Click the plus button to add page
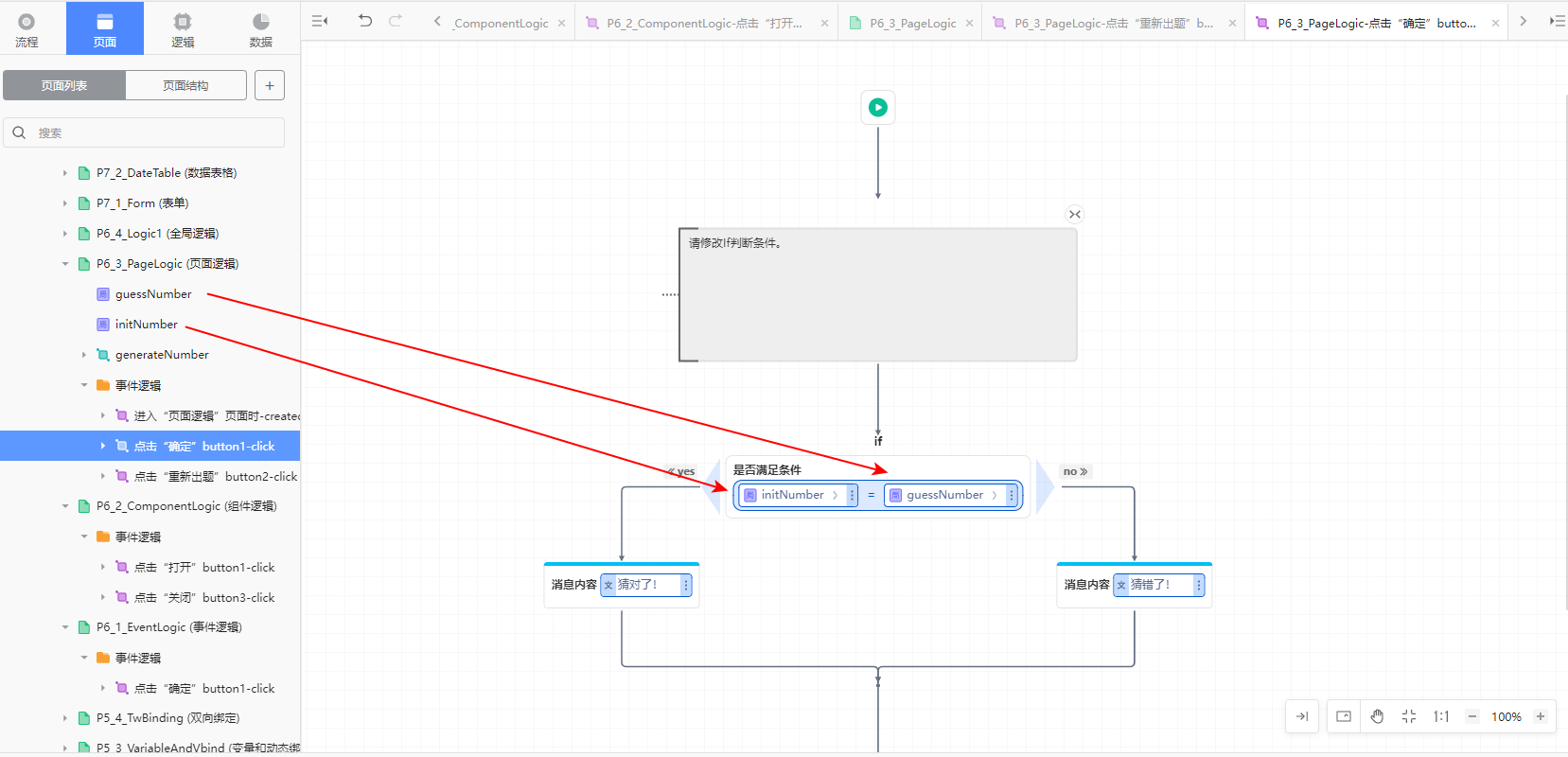Screen dimensions: 1568x757 [x=270, y=85]
